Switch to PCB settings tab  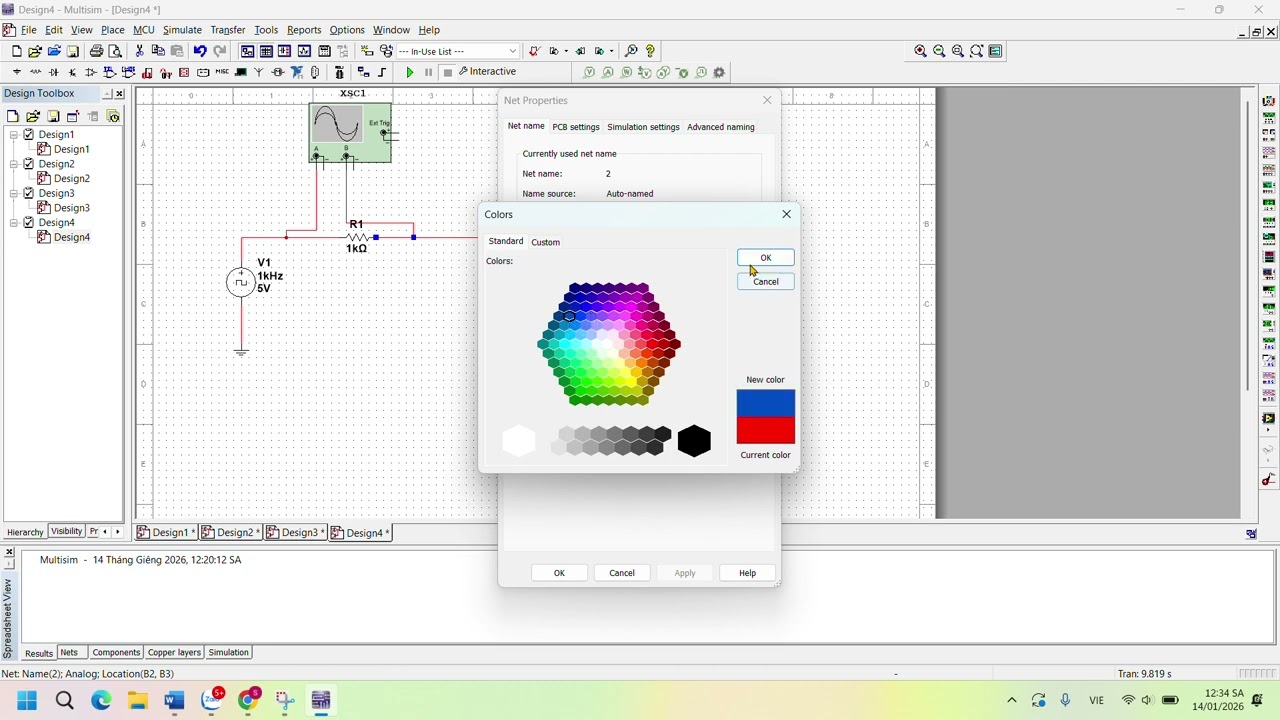click(576, 127)
